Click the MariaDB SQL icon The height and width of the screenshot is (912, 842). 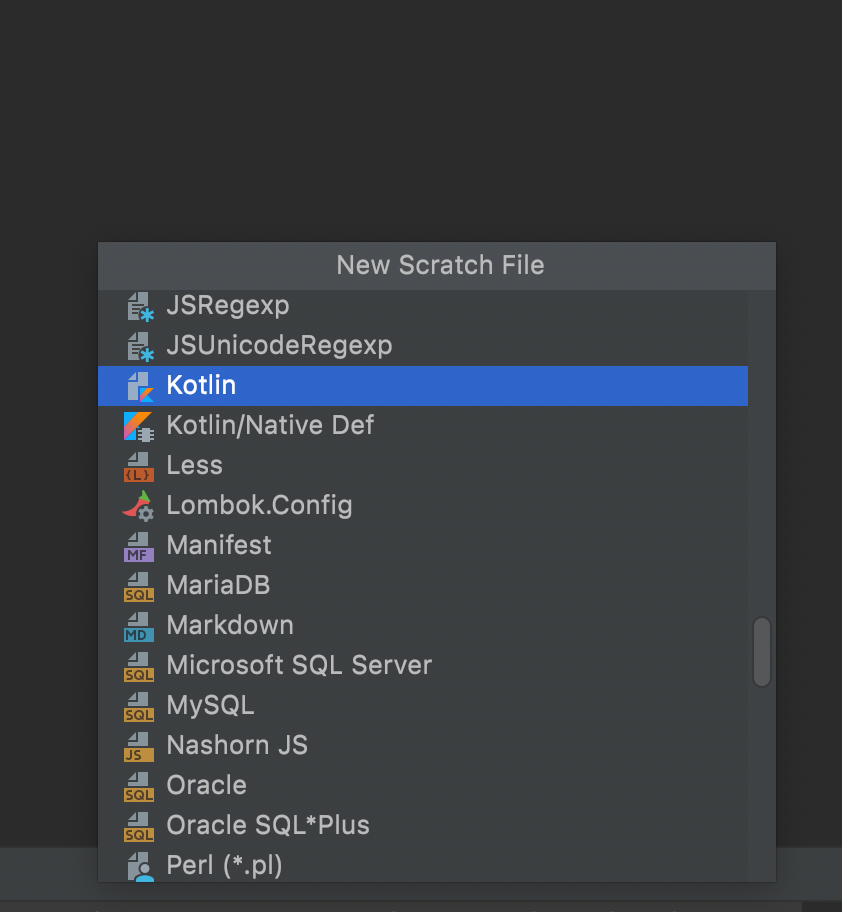click(138, 587)
